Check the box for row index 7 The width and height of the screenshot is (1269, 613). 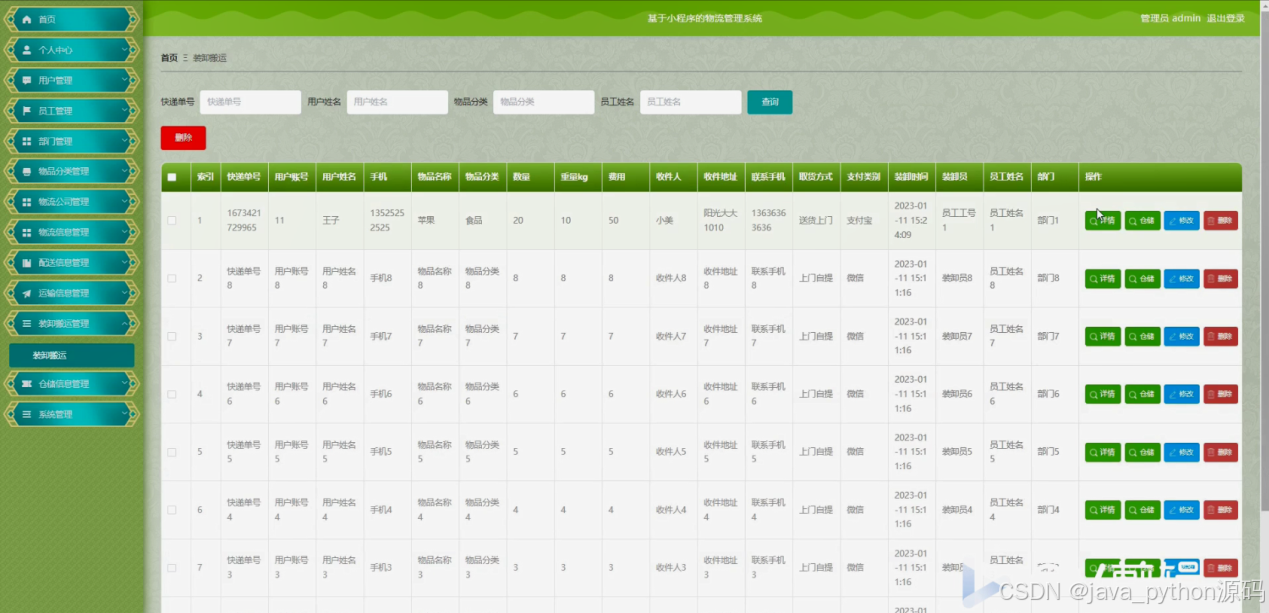click(x=172, y=568)
